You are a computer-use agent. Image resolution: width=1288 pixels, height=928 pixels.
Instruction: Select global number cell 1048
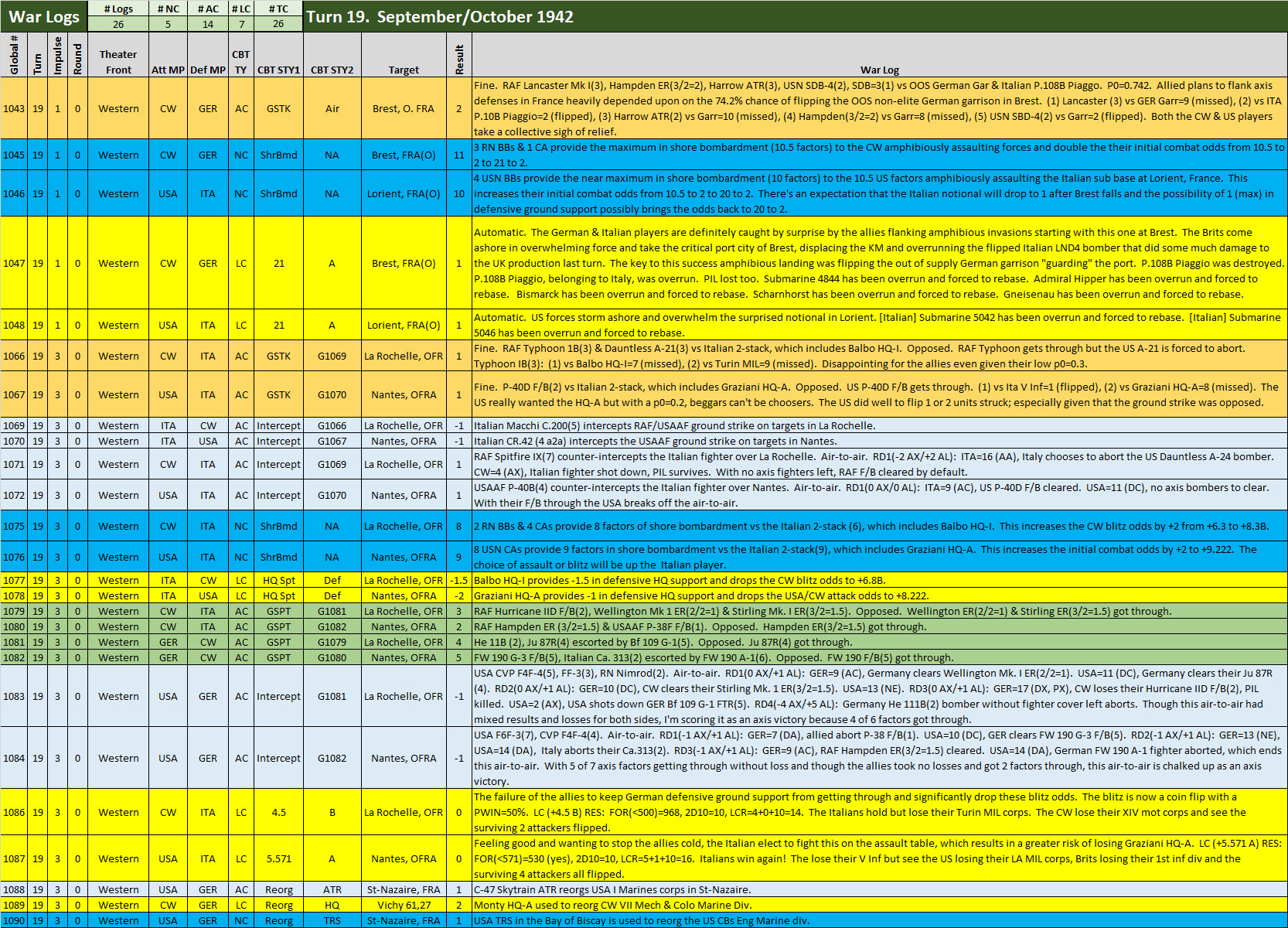pos(14,325)
